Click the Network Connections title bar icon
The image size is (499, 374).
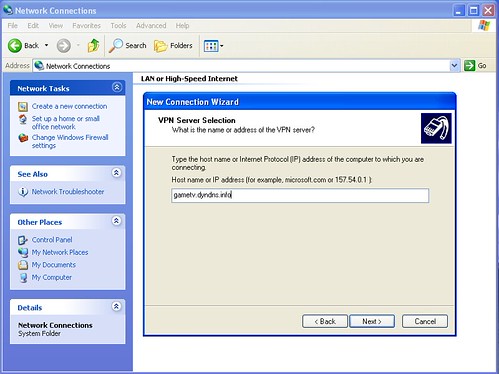point(8,10)
